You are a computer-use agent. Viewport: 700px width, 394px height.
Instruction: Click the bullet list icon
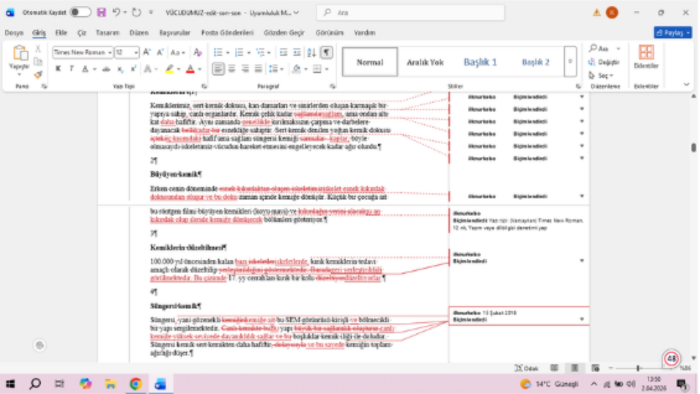(218, 53)
